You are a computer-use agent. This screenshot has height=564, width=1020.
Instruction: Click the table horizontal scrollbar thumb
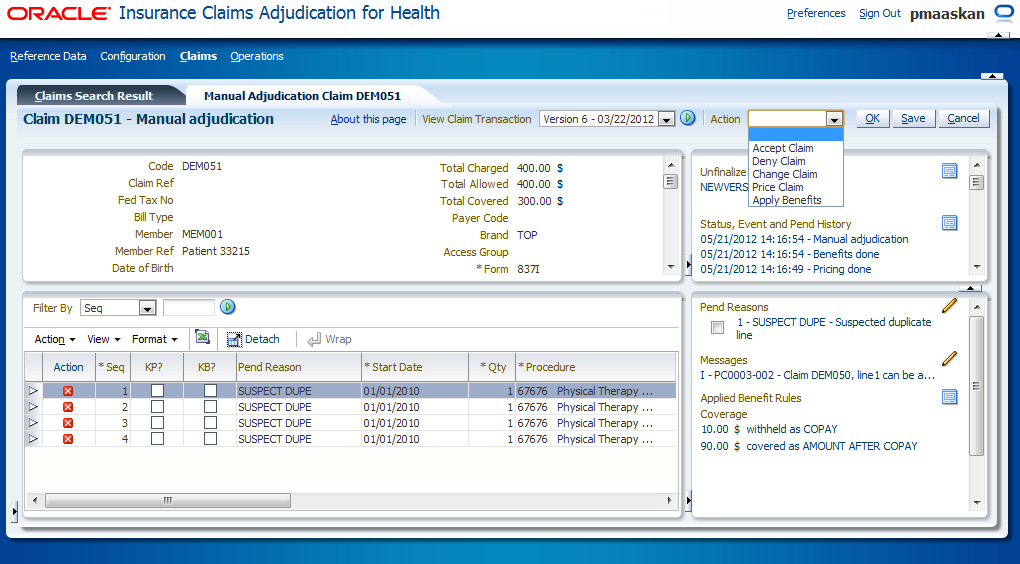168,500
